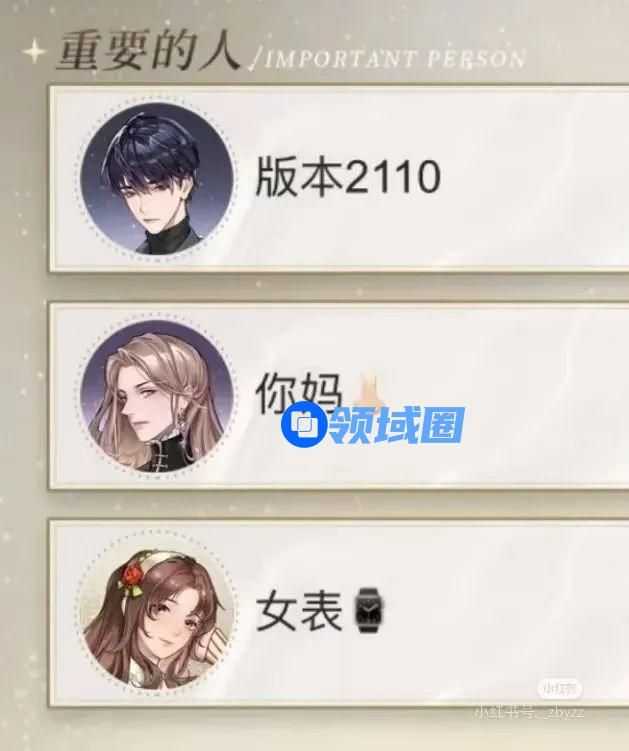Select the 版本2110 name label

[348, 178]
